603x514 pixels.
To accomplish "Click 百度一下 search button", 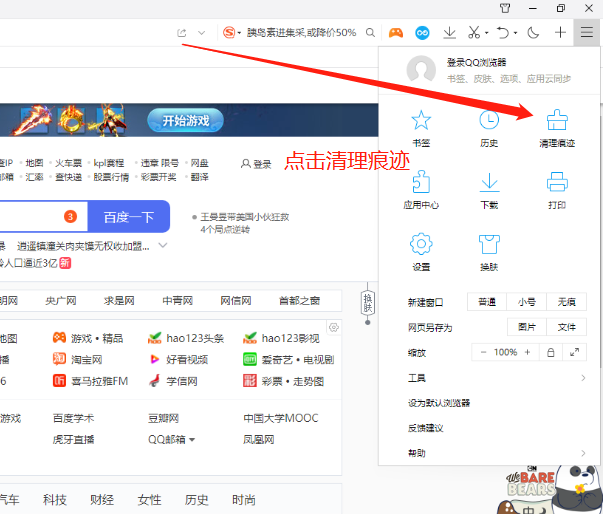I will pyautogui.click(x=129, y=216).
